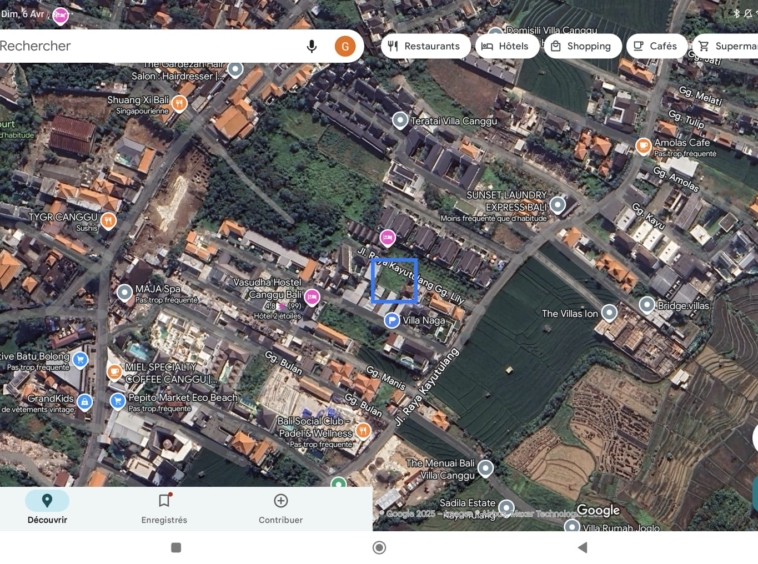Tap the Sunset Laundry Express Bali marker

[558, 205]
